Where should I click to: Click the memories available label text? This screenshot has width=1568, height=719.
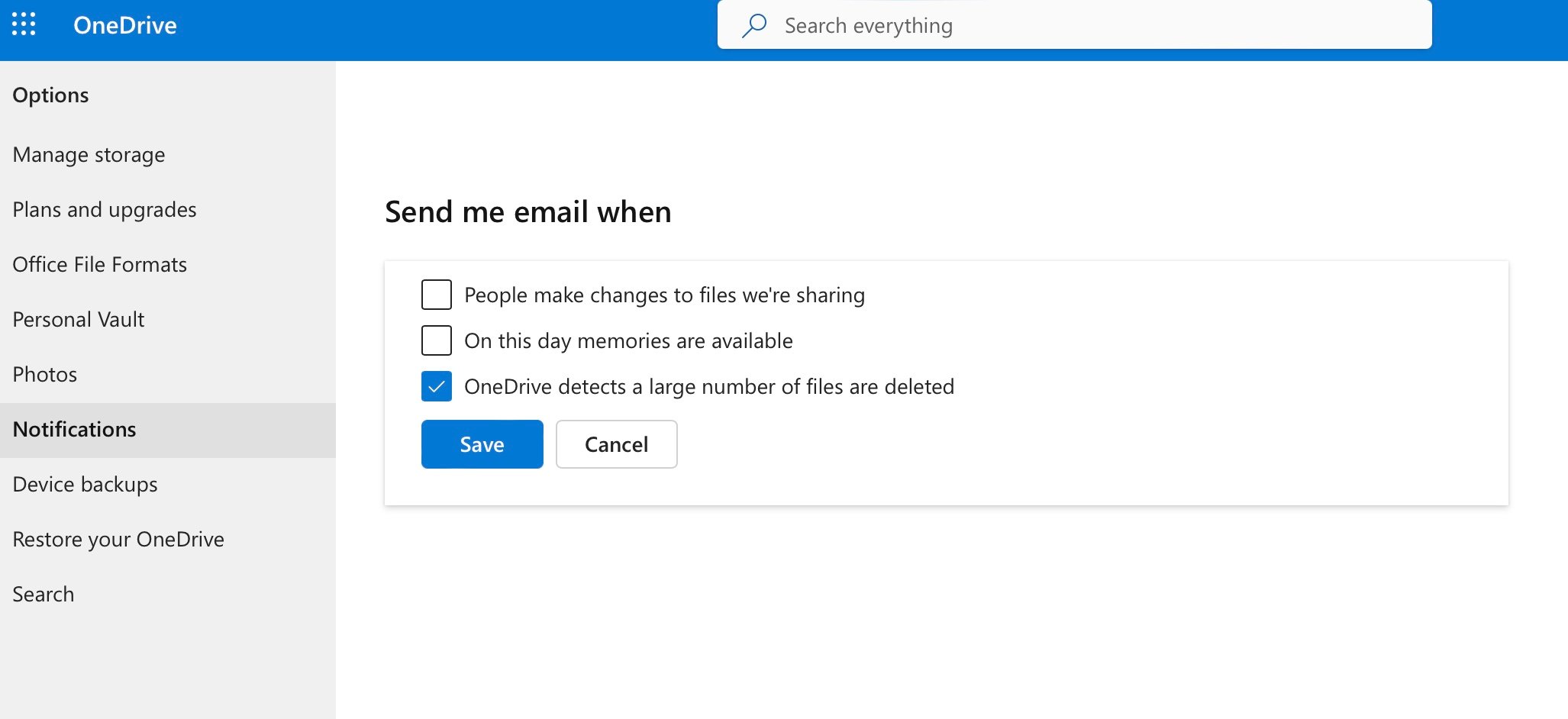coord(628,341)
